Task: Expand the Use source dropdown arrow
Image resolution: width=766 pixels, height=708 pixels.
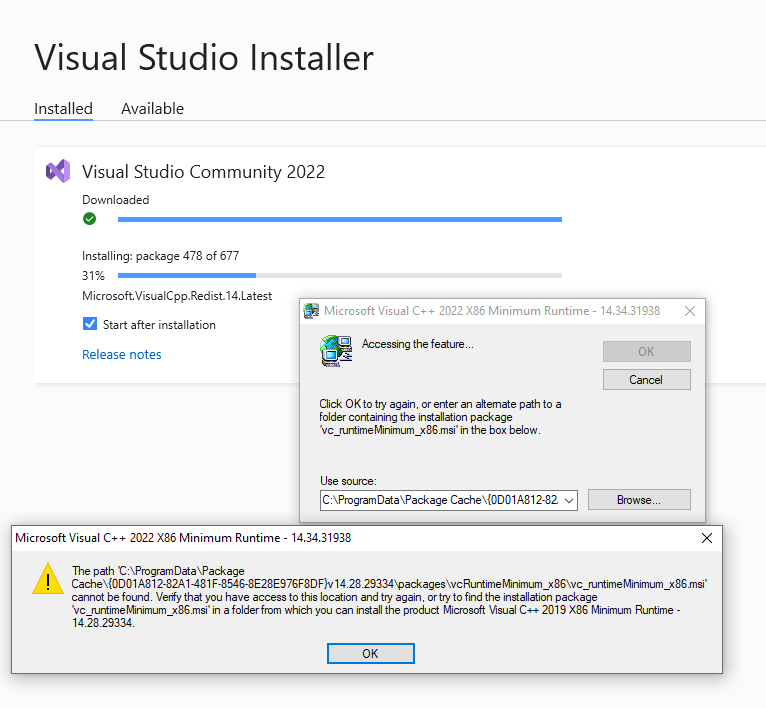Action: pyautogui.click(x=569, y=500)
